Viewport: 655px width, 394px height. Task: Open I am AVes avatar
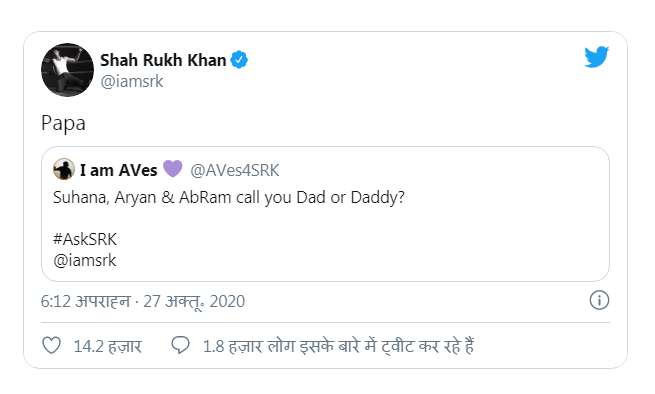tap(64, 170)
